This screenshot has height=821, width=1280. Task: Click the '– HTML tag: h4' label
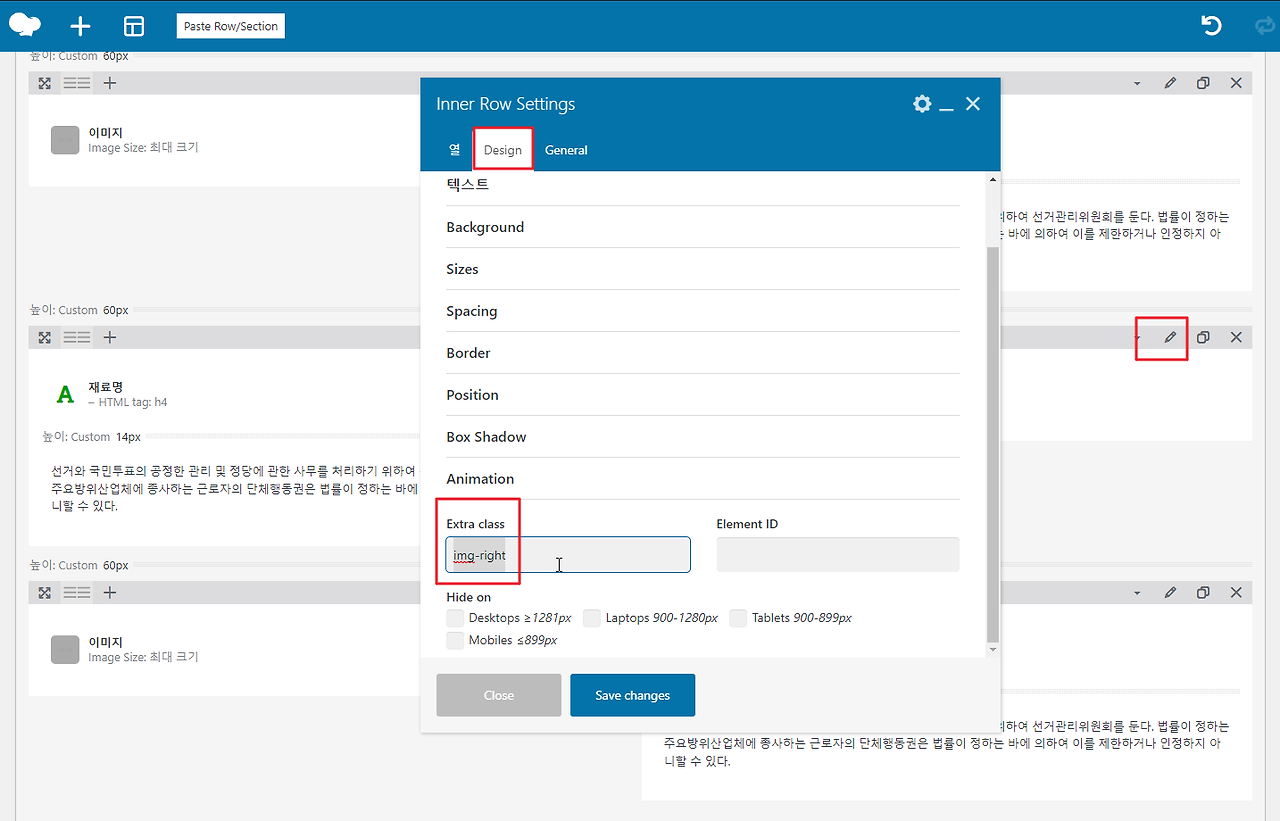[x=128, y=402]
